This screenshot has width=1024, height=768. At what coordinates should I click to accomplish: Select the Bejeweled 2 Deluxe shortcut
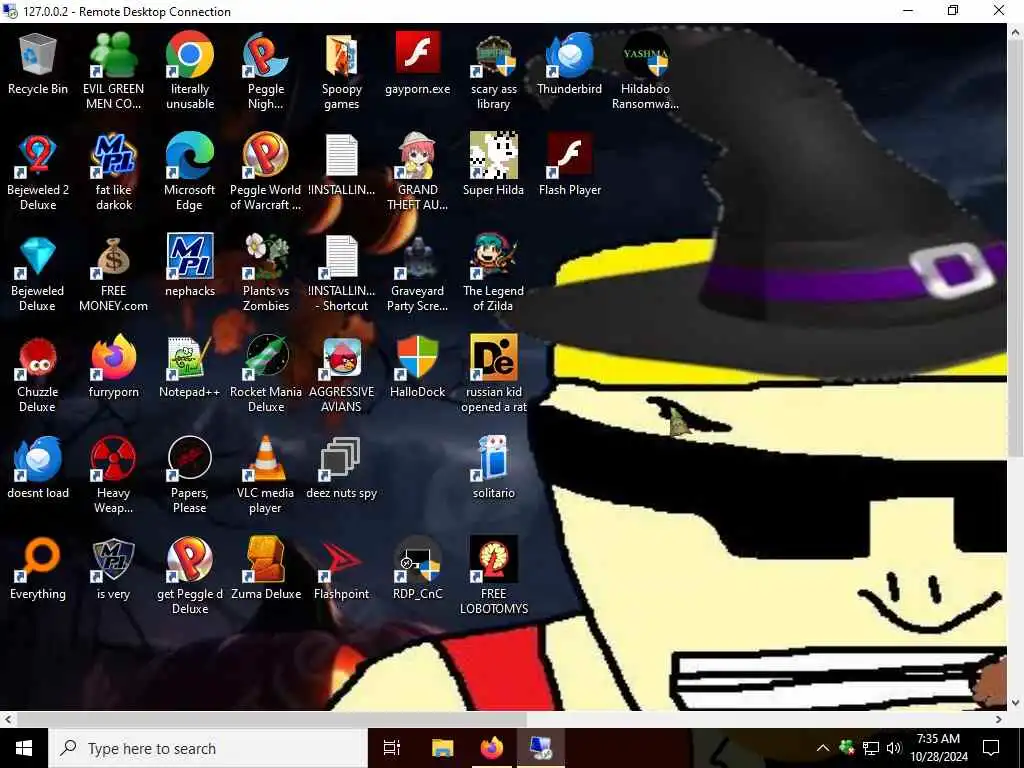(37, 172)
